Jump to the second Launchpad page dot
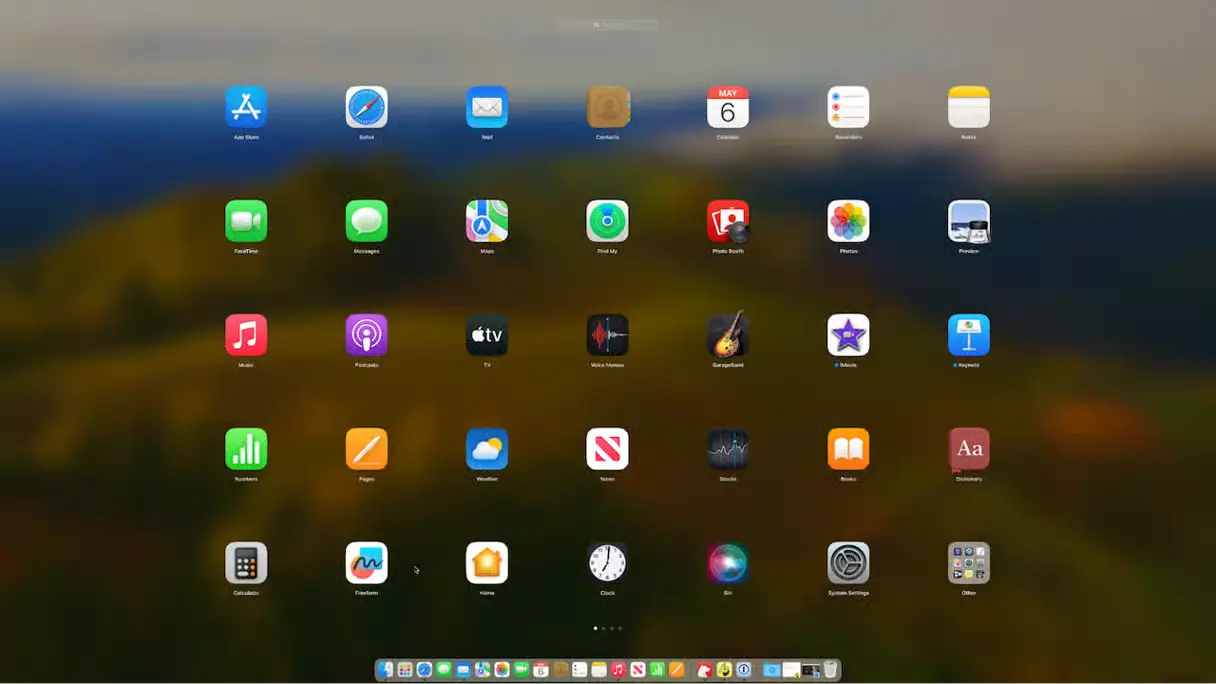The height and width of the screenshot is (684, 1216). [x=604, y=628]
